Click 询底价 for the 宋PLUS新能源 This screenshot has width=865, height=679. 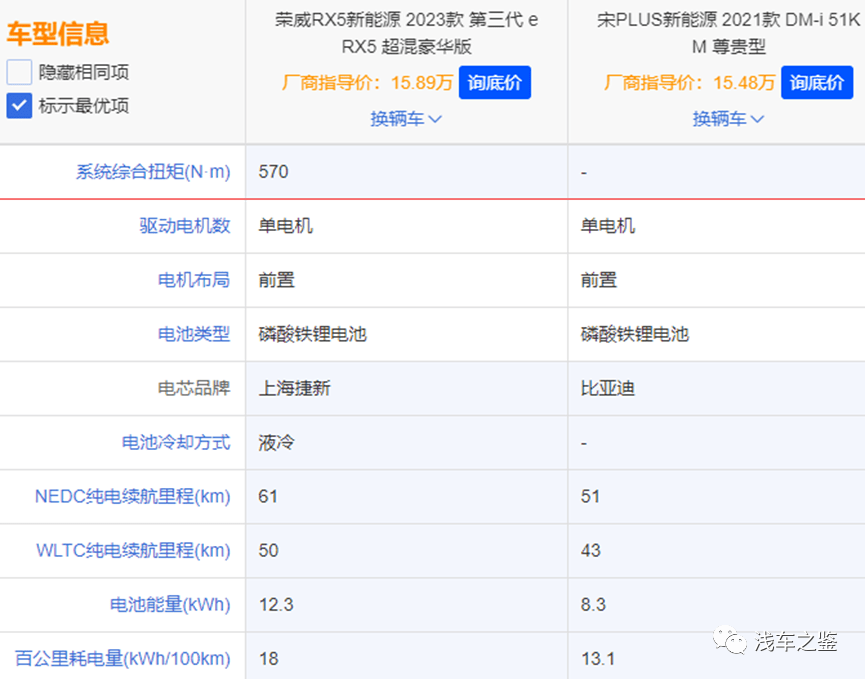pos(817,83)
